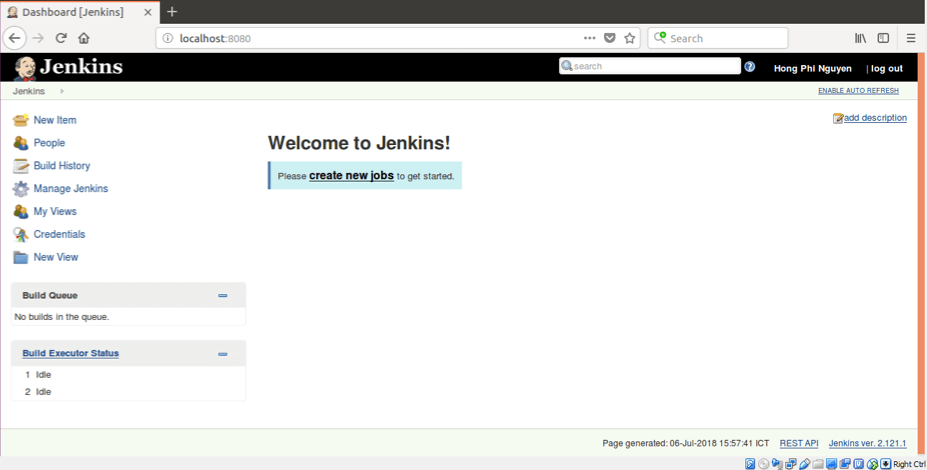This screenshot has width=927, height=470.
Task: Click the browser Home icon
Action: pos(84,38)
